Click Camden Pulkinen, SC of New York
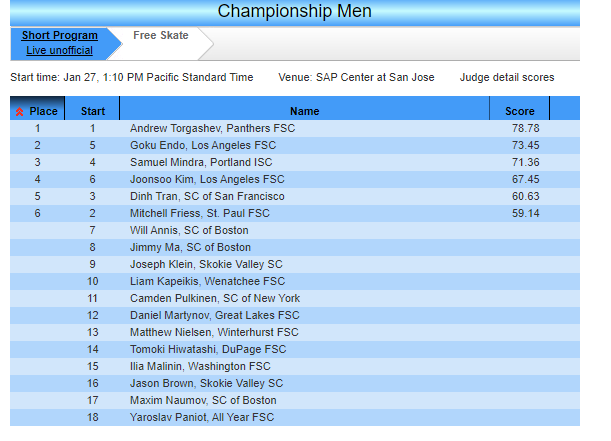611x441 pixels. pos(214,298)
